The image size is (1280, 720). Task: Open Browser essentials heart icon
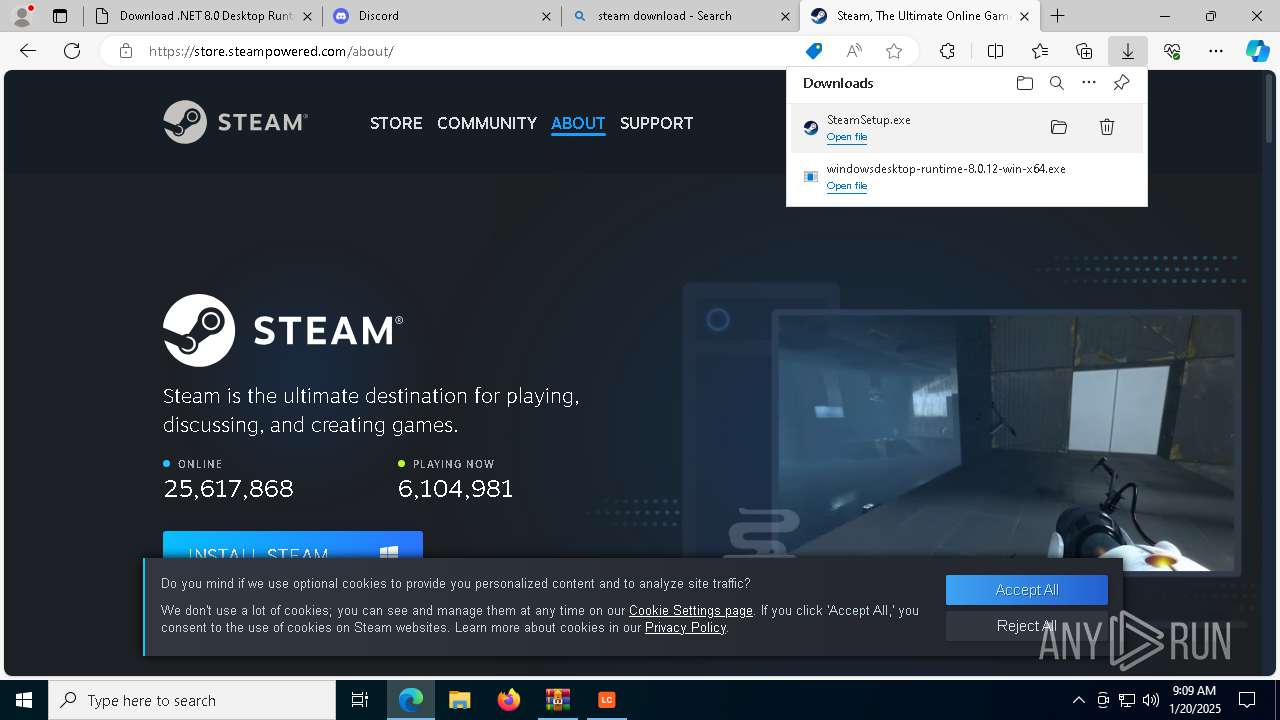[1172, 51]
